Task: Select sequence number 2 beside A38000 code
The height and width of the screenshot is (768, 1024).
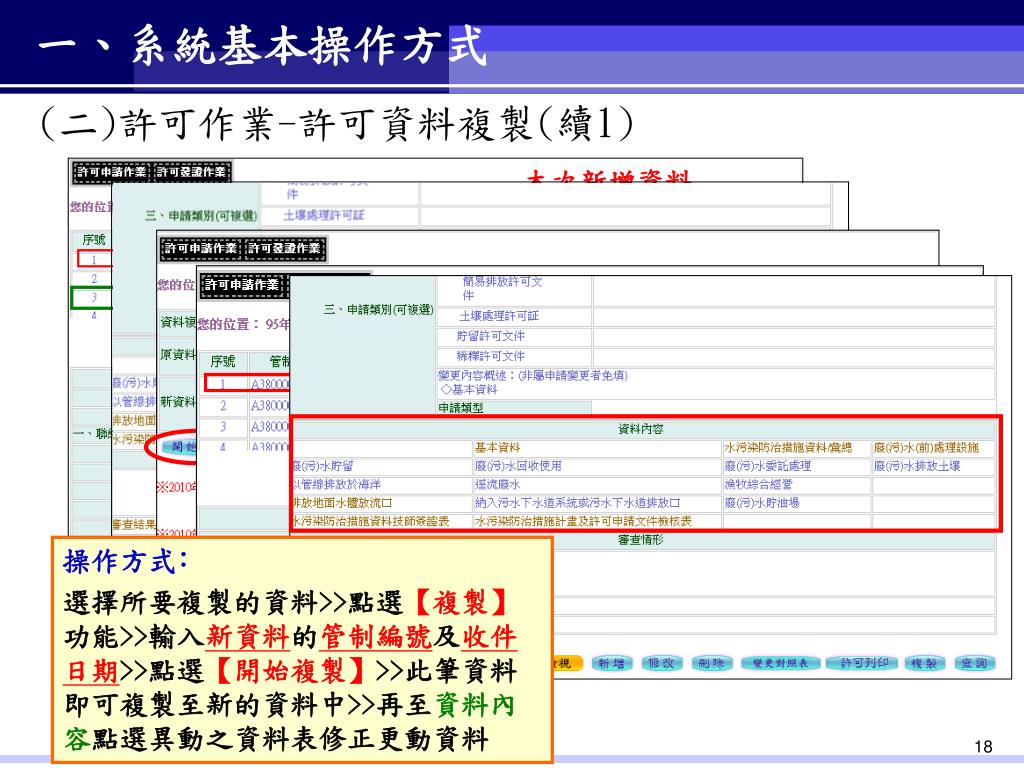Action: point(223,406)
